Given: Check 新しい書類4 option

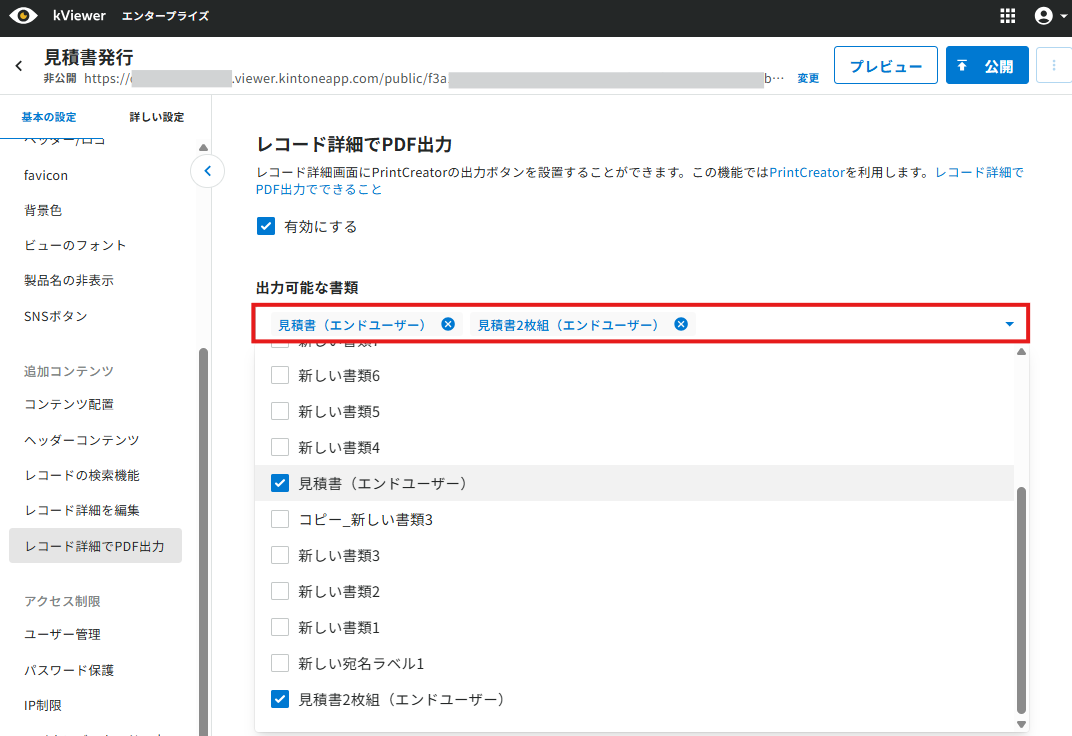Looking at the screenshot, I should click(x=280, y=447).
